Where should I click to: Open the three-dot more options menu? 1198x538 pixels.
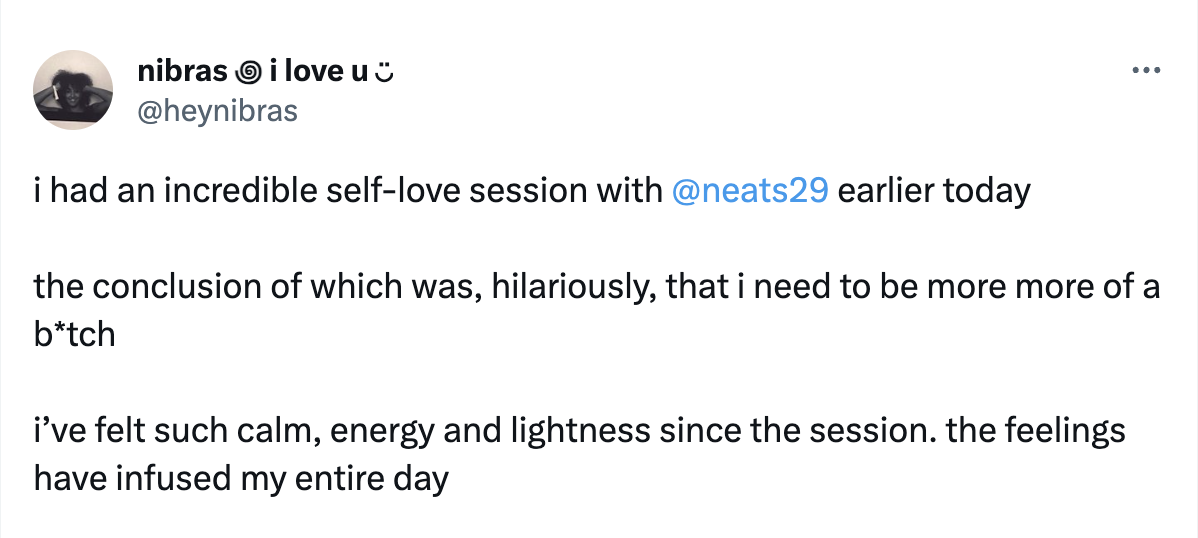tap(1146, 71)
